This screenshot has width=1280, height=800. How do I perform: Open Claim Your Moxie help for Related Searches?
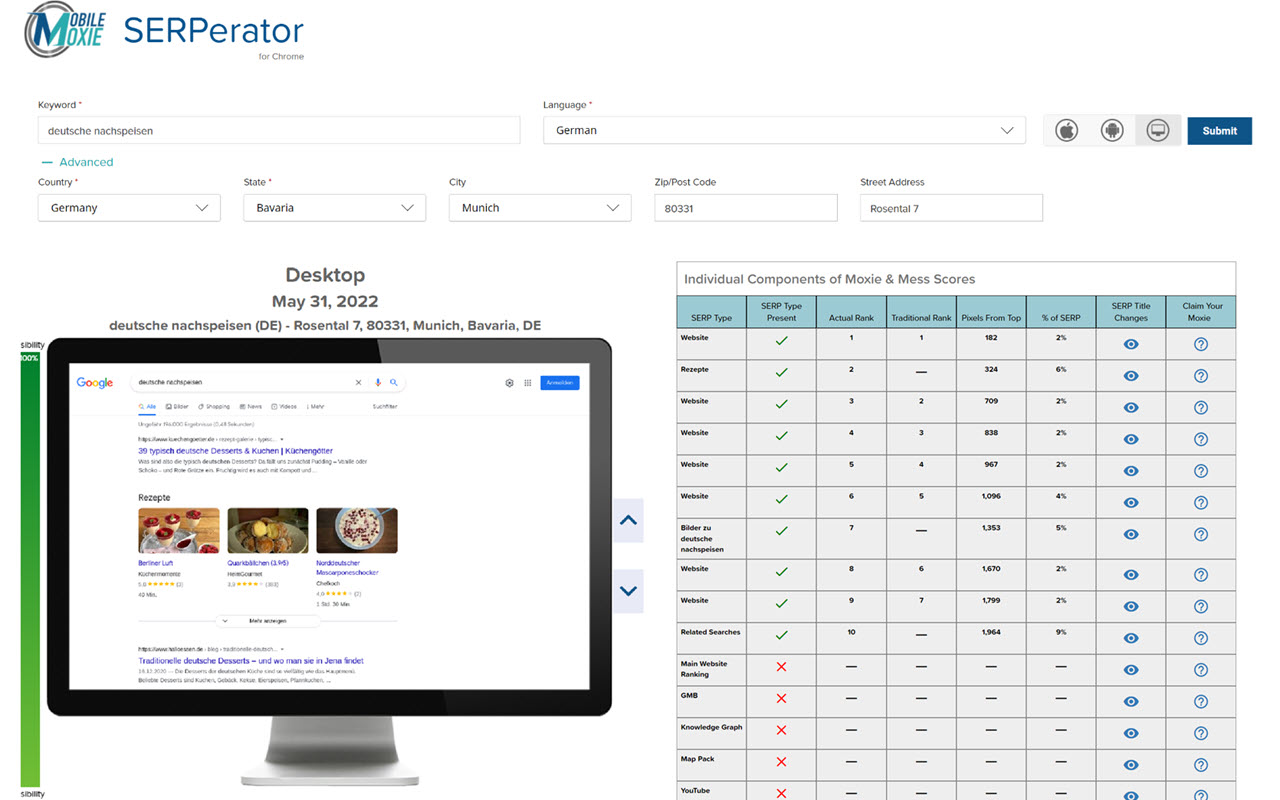tap(1201, 638)
